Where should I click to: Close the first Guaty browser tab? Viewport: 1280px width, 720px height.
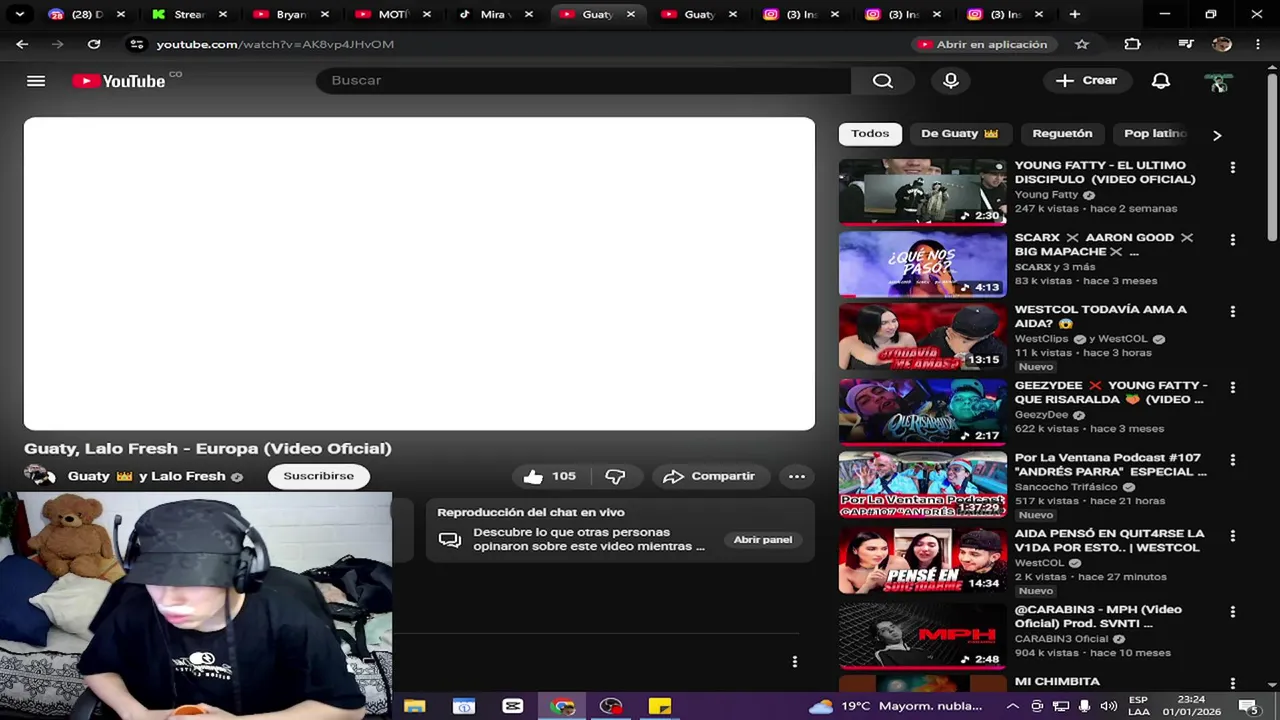pyautogui.click(x=630, y=14)
